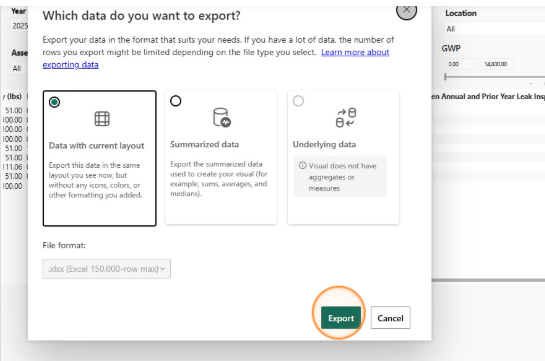
Task: Click the 111.06 value in lbs column
Action: (13, 167)
